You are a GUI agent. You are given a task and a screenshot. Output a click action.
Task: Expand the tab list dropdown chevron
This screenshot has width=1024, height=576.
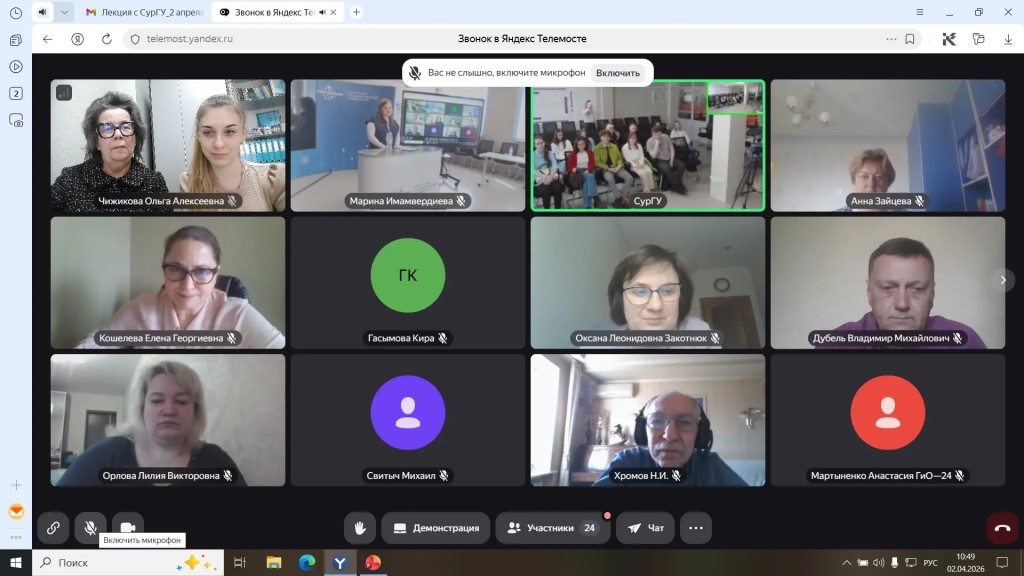click(65, 12)
